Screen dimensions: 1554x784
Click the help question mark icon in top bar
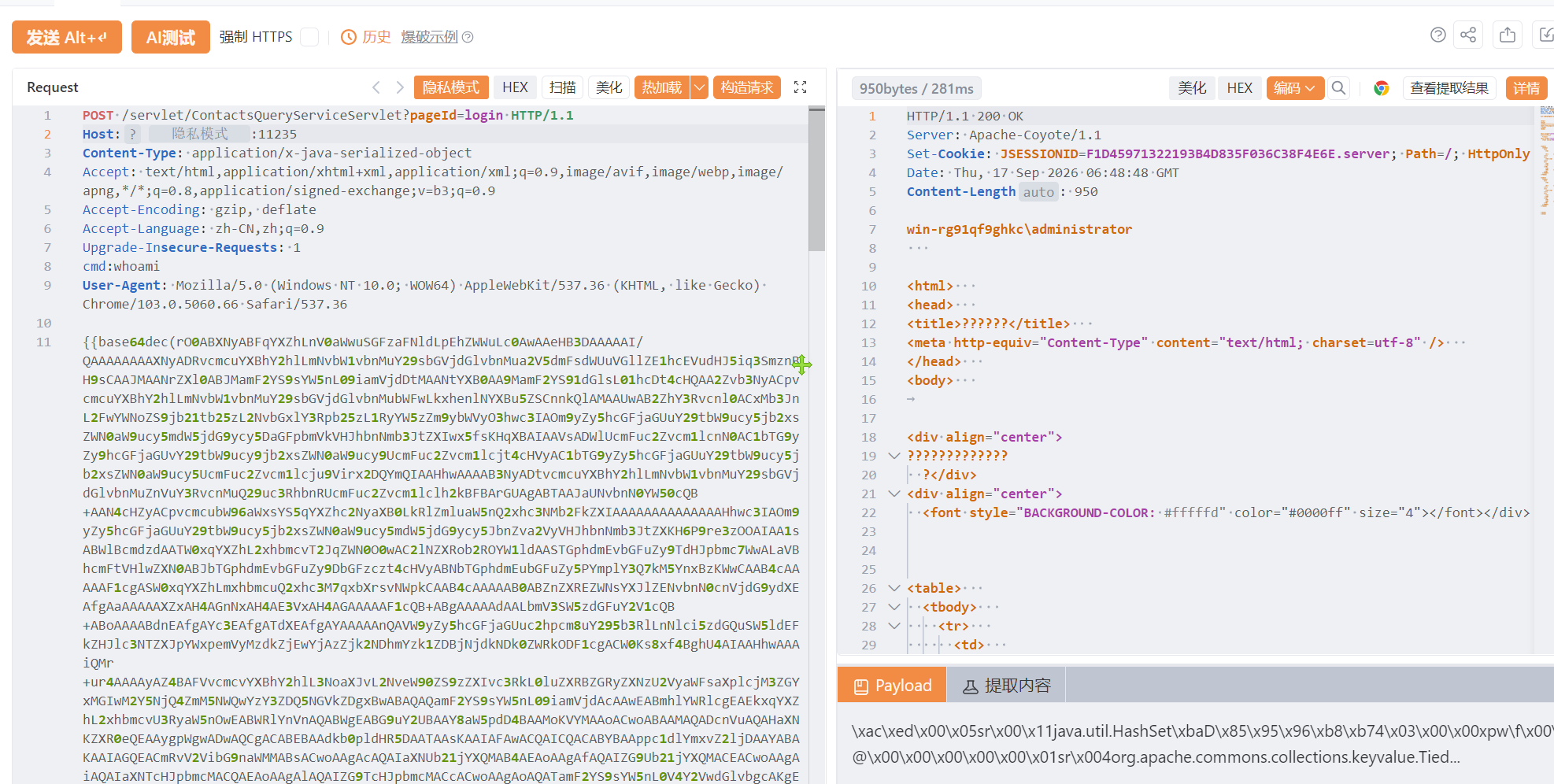pyautogui.click(x=1437, y=35)
